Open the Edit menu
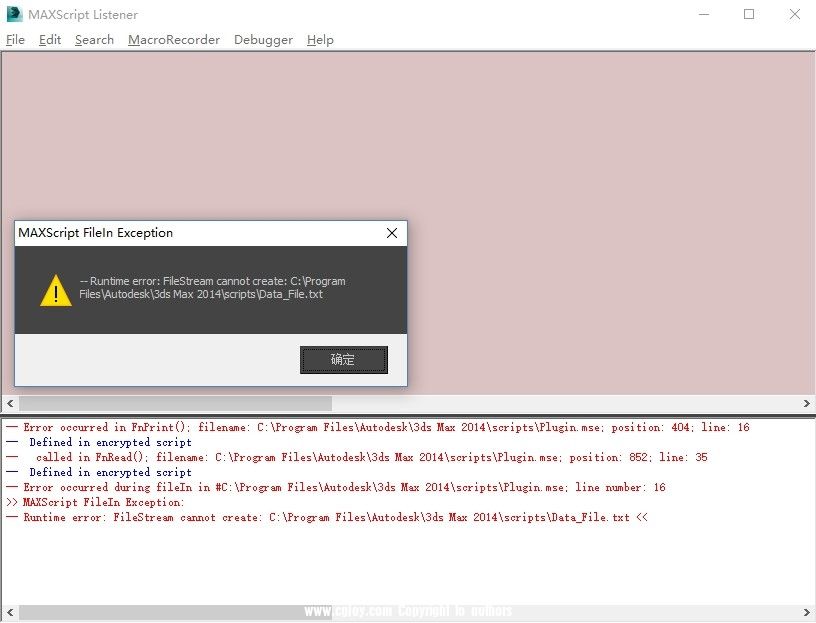 pos(50,40)
